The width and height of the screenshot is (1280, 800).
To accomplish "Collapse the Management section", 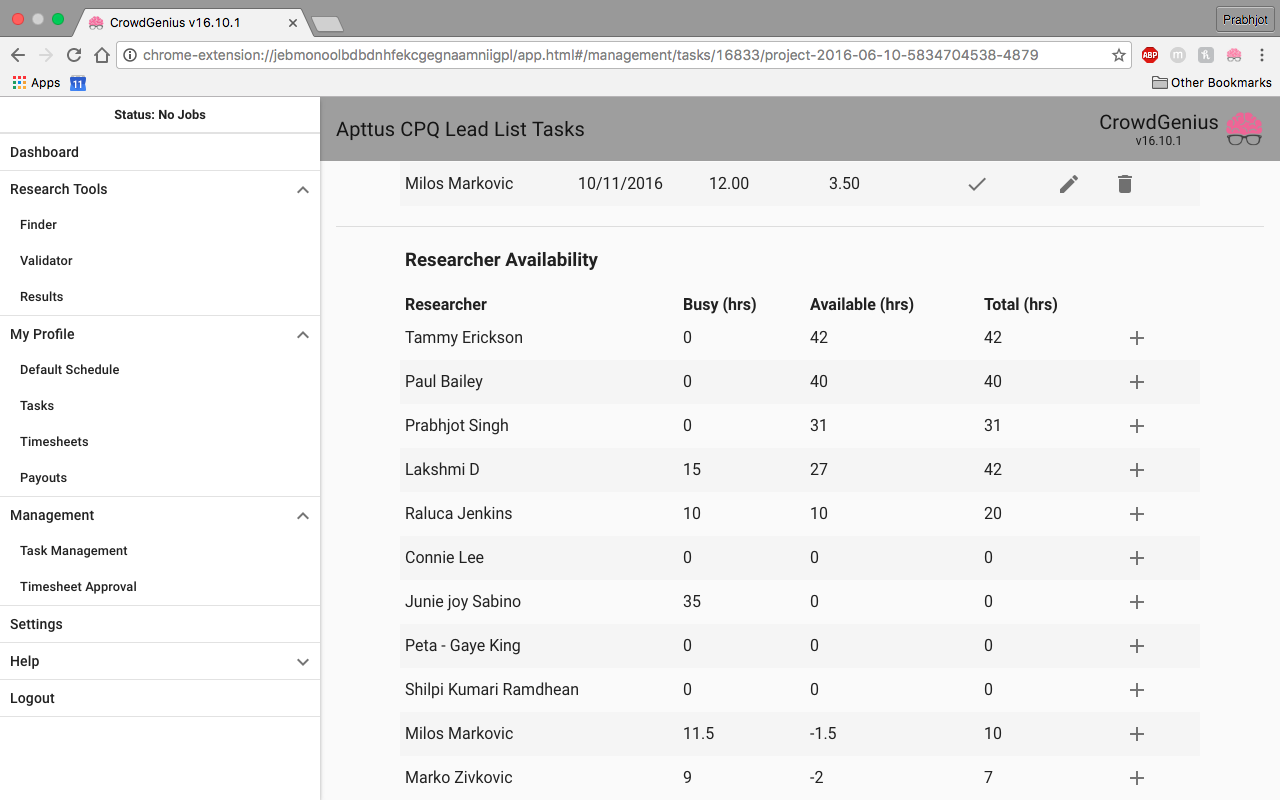I will (303, 516).
